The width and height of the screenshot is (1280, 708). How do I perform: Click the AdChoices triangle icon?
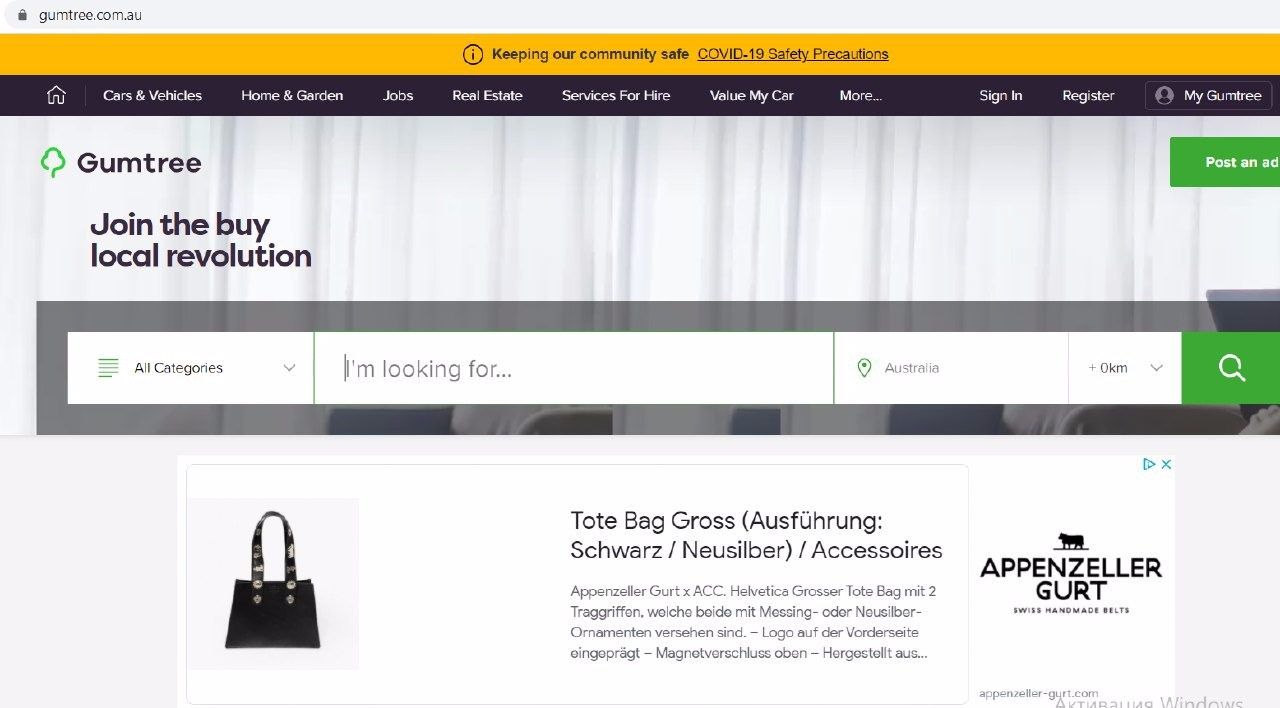1150,464
